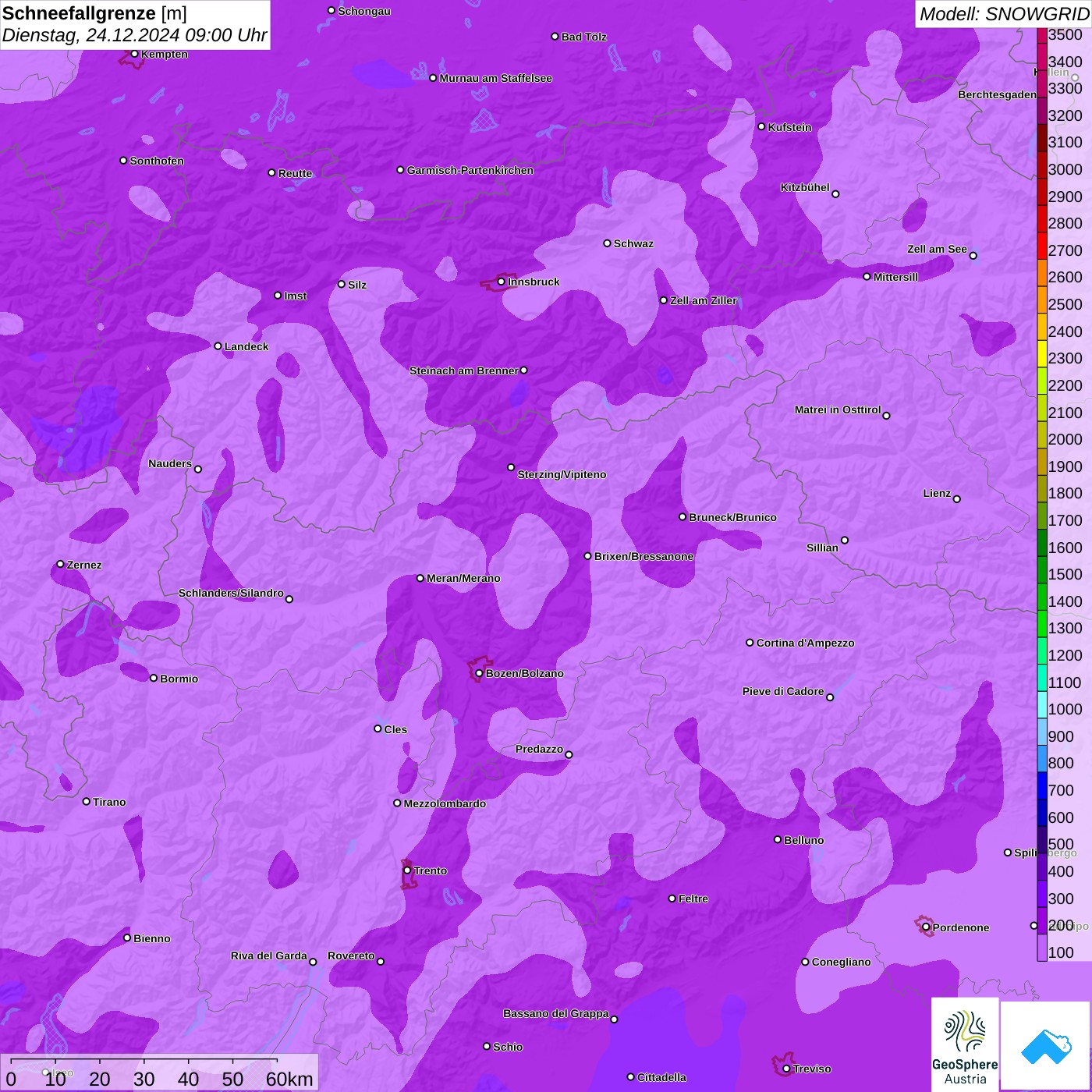Click the Schlanders/Silandro label
The width and height of the screenshot is (1092, 1092).
click(231, 593)
